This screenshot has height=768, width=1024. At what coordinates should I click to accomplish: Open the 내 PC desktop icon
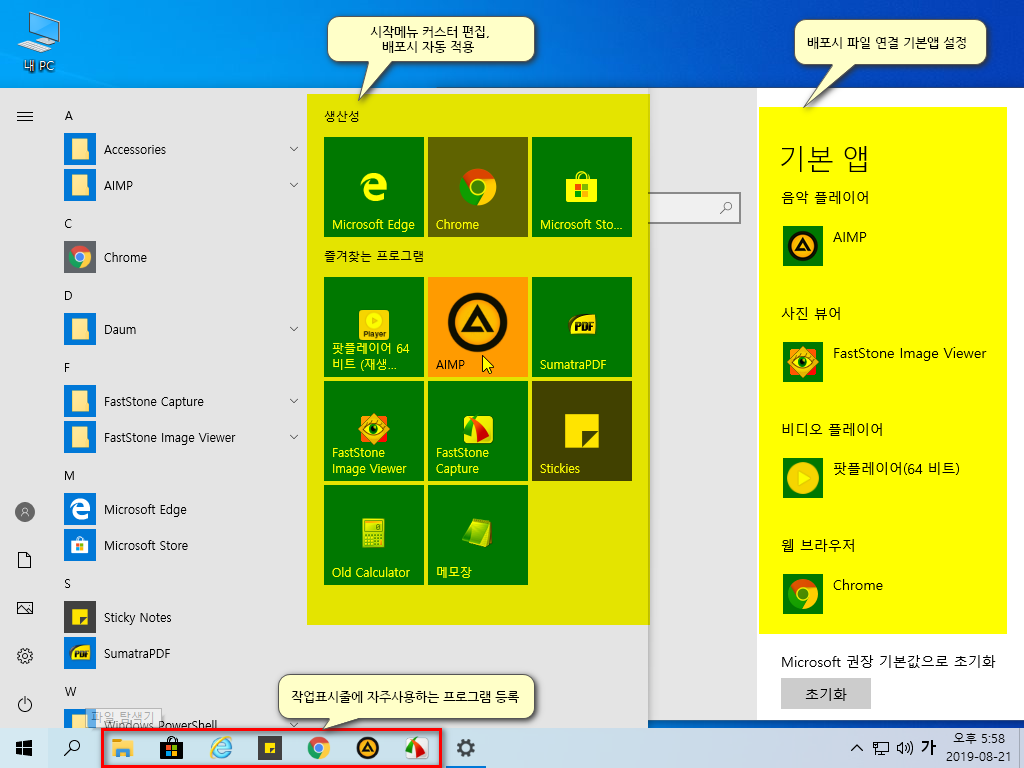click(39, 41)
